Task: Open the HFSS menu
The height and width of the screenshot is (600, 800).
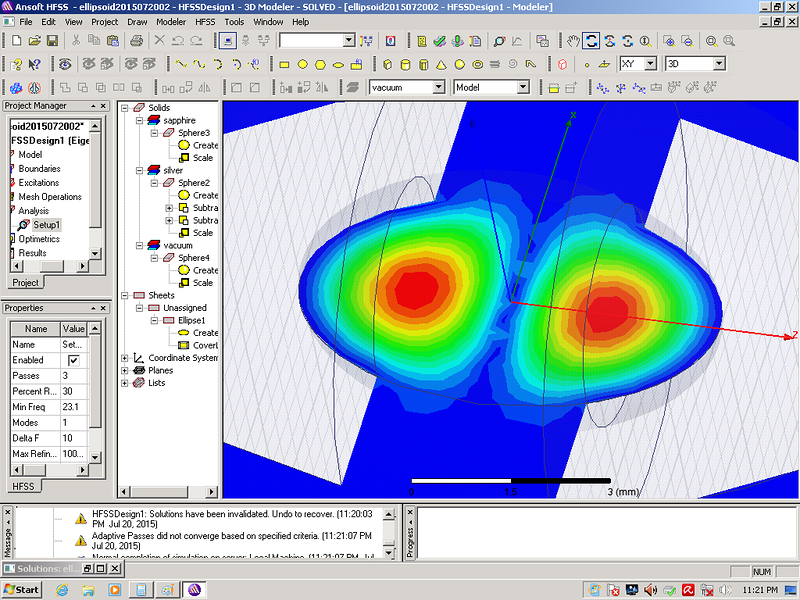Action: click(x=205, y=21)
